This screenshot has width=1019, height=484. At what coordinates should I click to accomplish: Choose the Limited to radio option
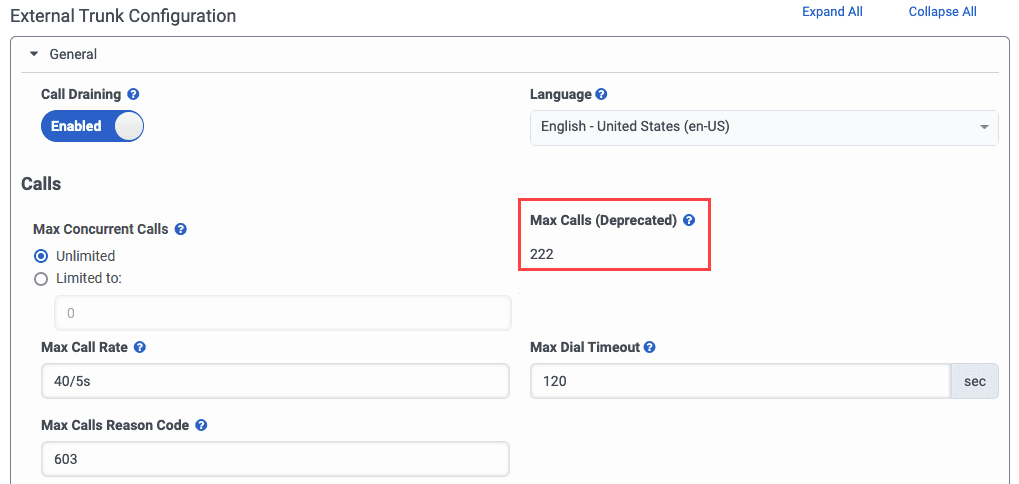tap(42, 279)
